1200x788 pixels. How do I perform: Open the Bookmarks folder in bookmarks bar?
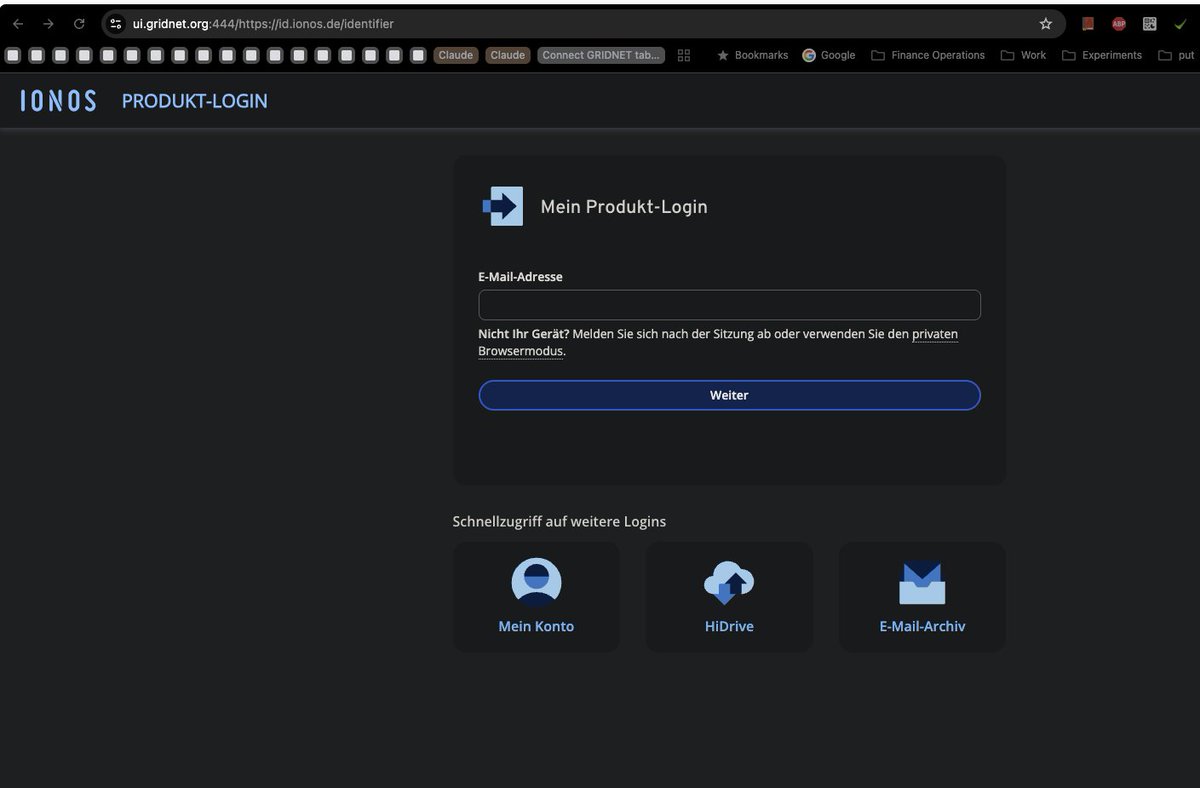click(x=752, y=55)
